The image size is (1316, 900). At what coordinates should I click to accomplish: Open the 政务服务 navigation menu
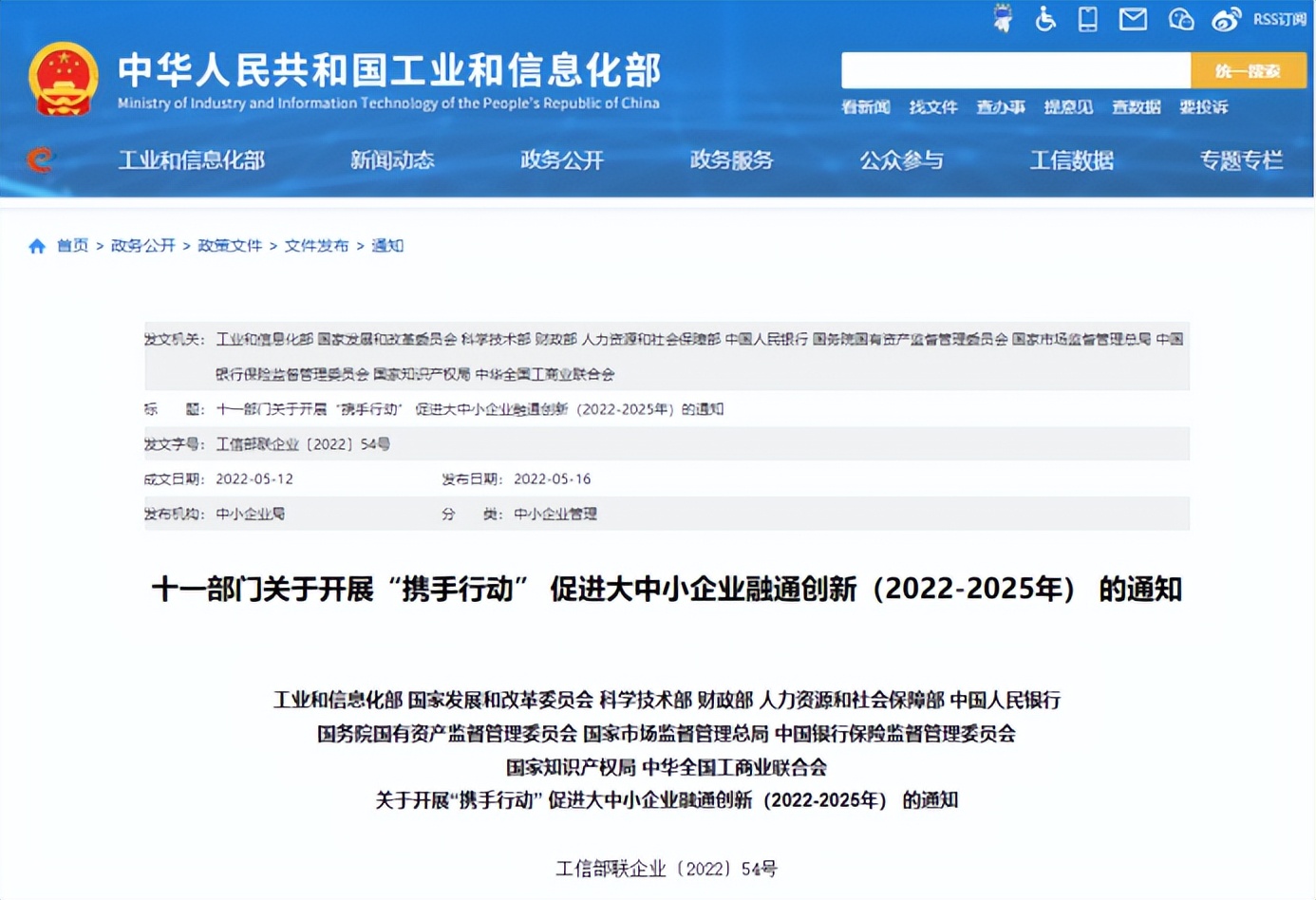click(731, 160)
